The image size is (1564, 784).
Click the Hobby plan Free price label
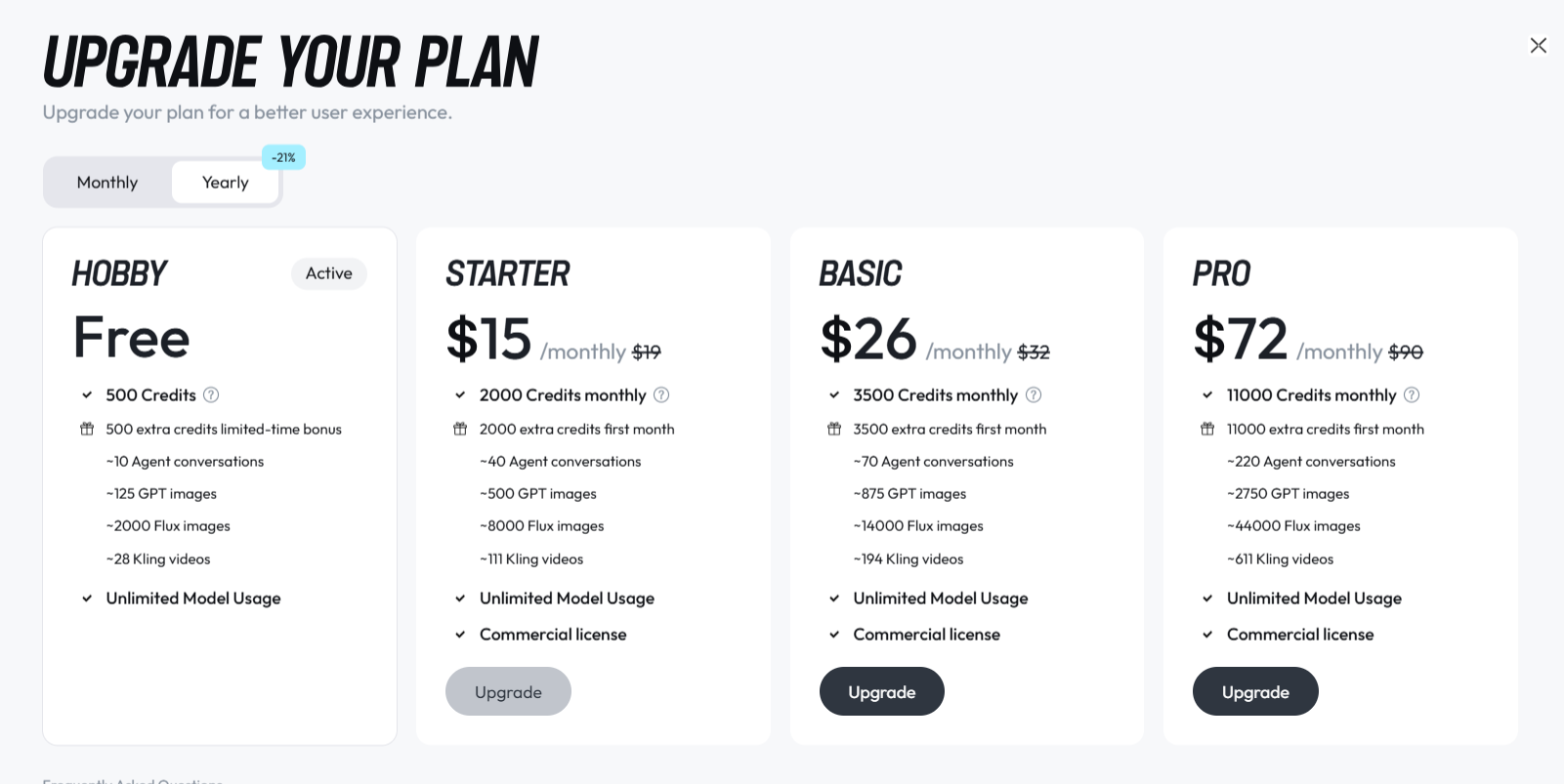pyautogui.click(x=132, y=337)
